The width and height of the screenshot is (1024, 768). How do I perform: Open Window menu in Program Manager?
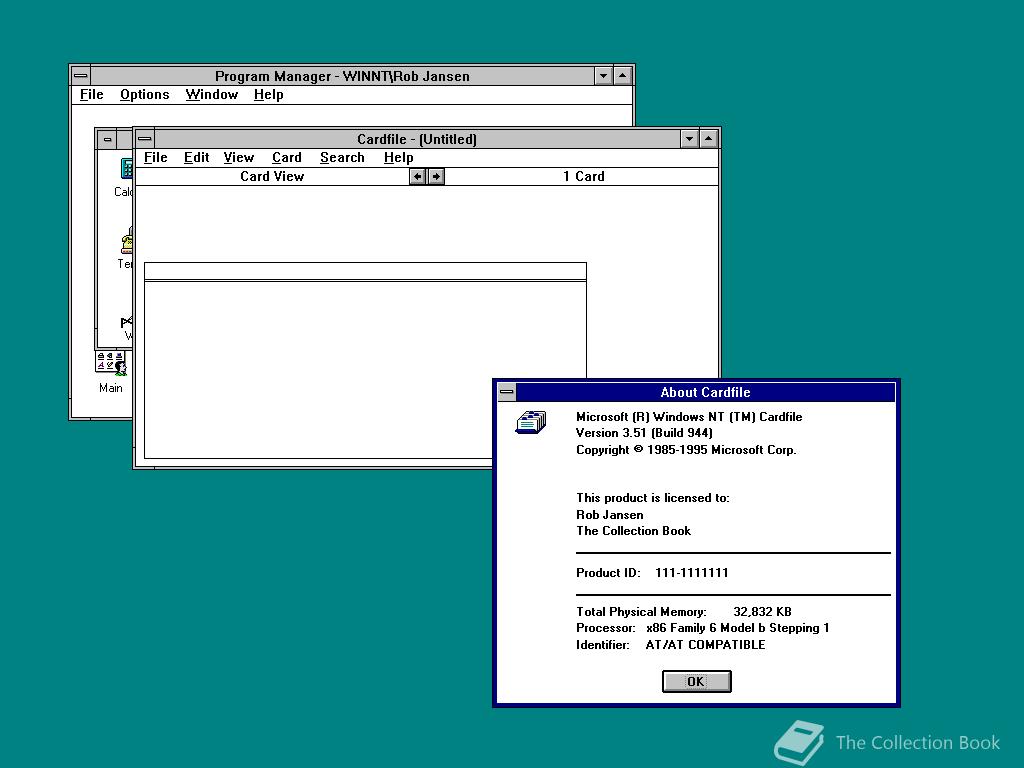click(212, 95)
